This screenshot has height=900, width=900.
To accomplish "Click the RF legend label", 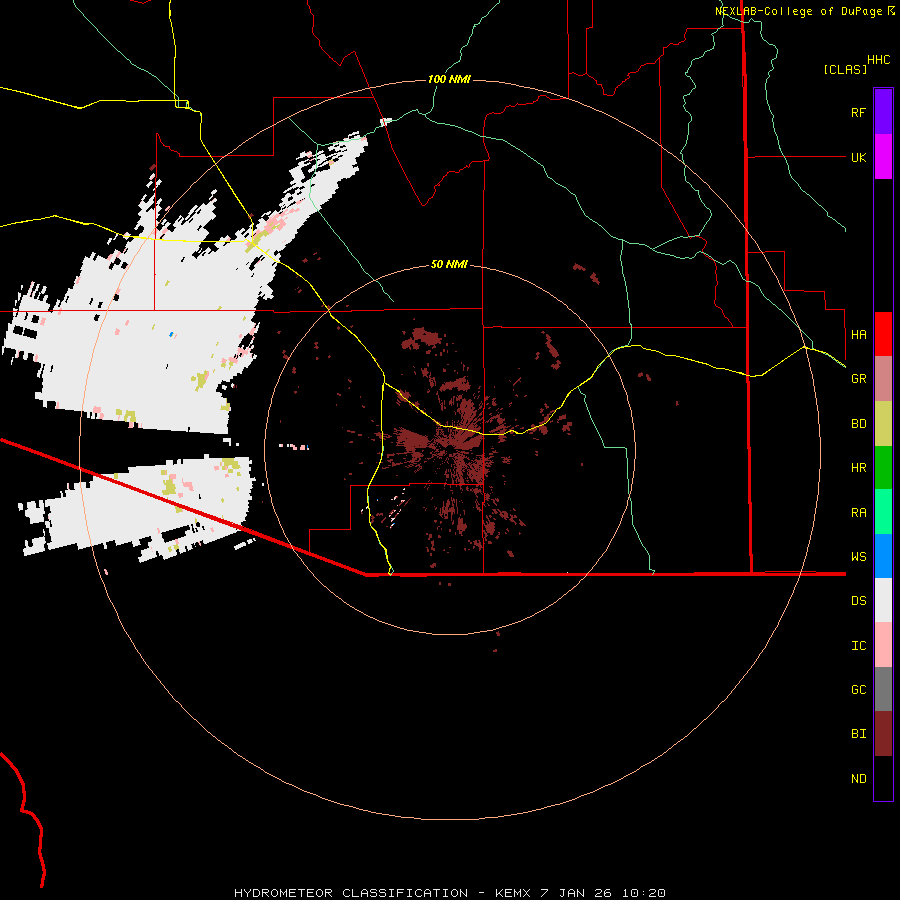I will tap(858, 112).
